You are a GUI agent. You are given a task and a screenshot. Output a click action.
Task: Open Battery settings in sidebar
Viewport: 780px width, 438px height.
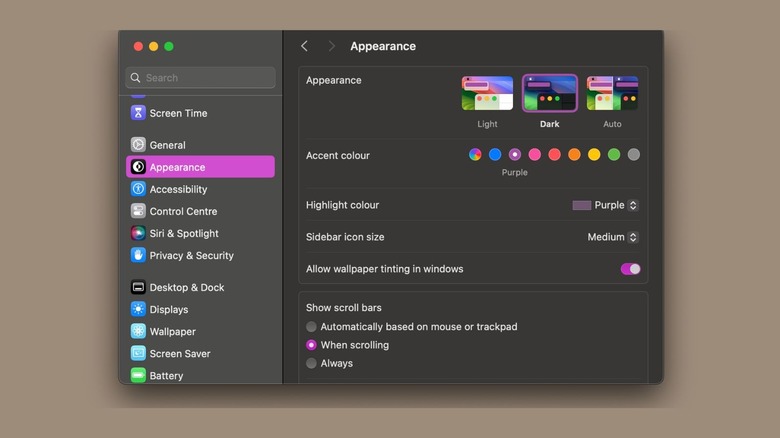coord(166,376)
